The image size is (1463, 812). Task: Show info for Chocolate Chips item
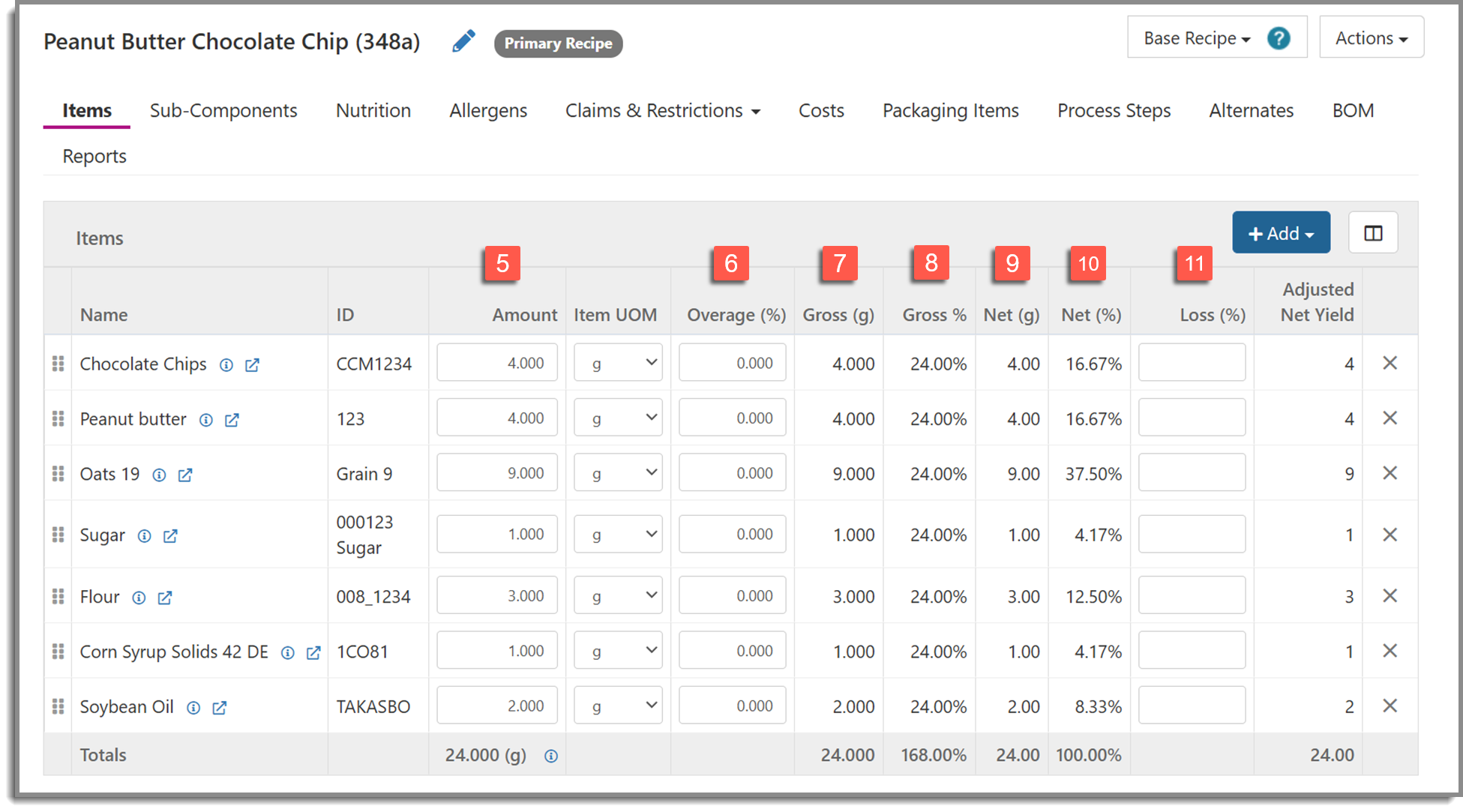coord(226,365)
